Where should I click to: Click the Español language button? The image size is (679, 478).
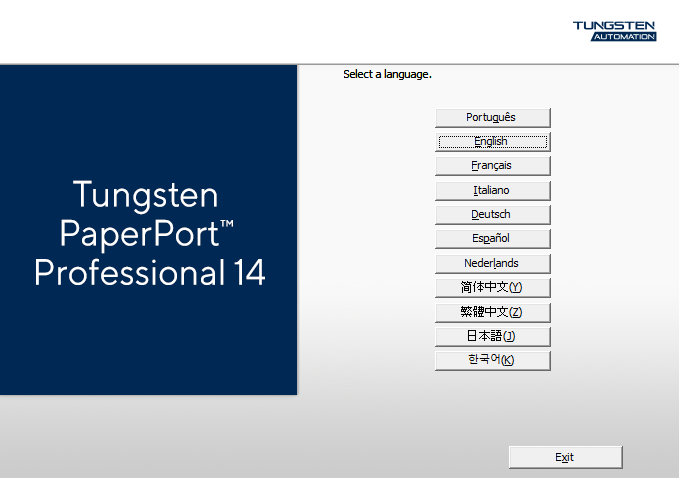tap(492, 239)
